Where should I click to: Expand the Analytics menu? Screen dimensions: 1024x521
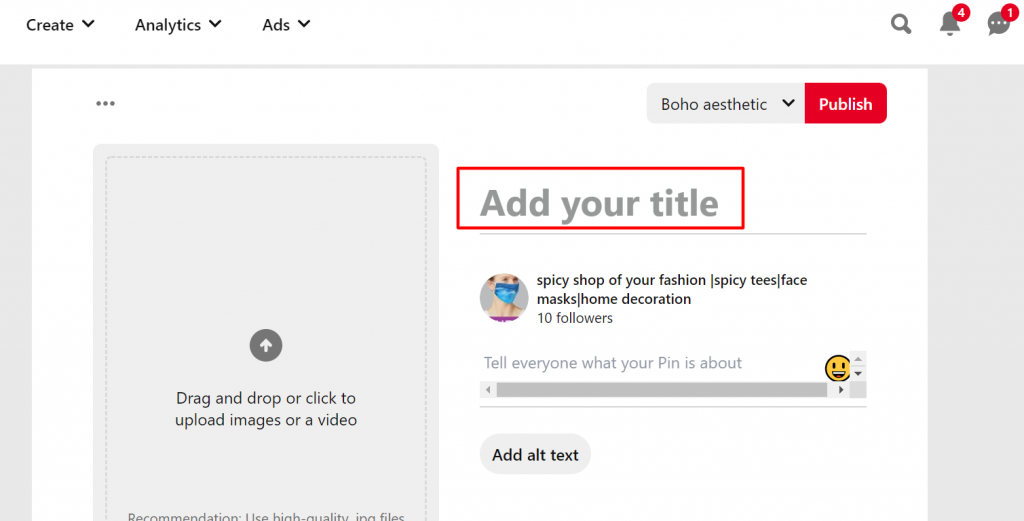(x=178, y=24)
